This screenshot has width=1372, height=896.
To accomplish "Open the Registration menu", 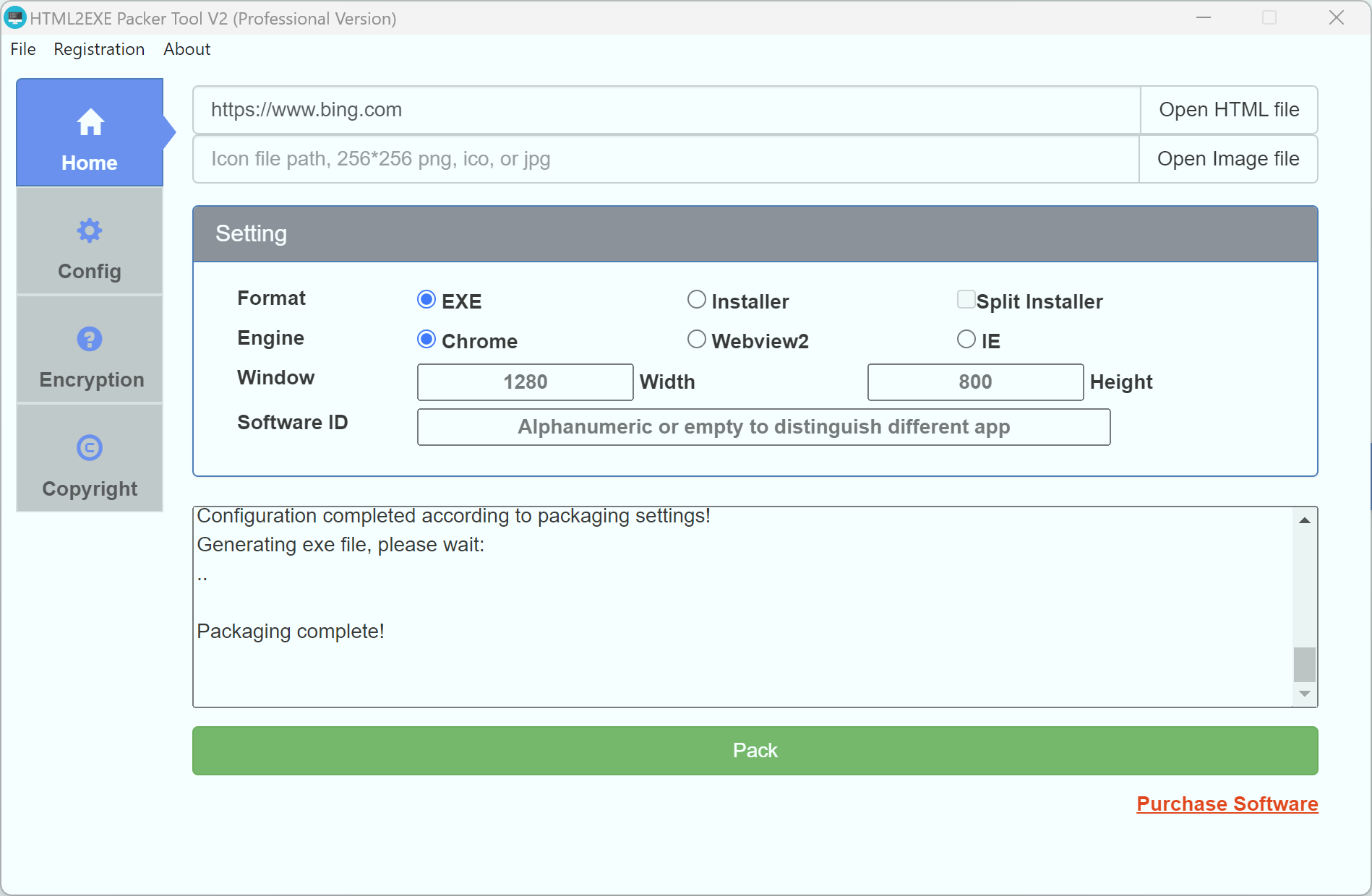I will 99,49.
